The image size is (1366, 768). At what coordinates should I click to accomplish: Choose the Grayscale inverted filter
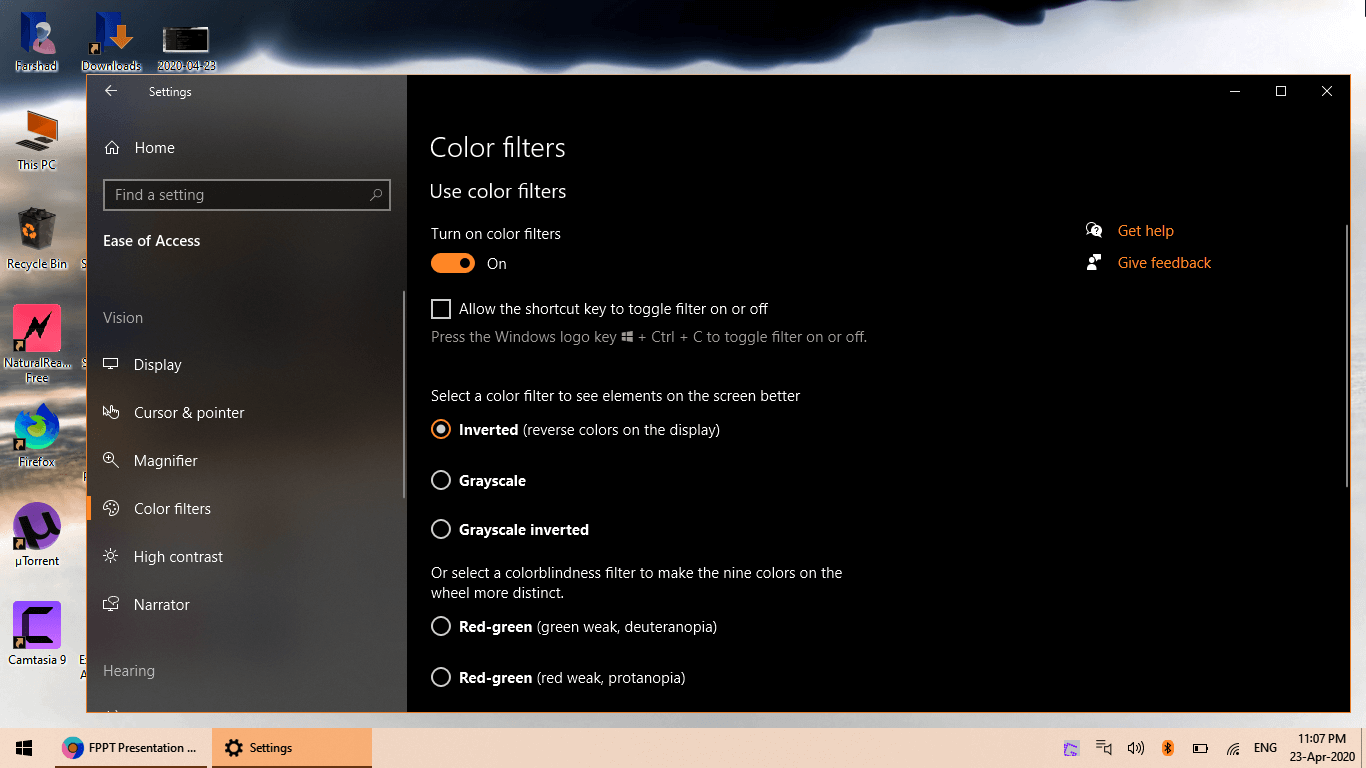click(441, 530)
